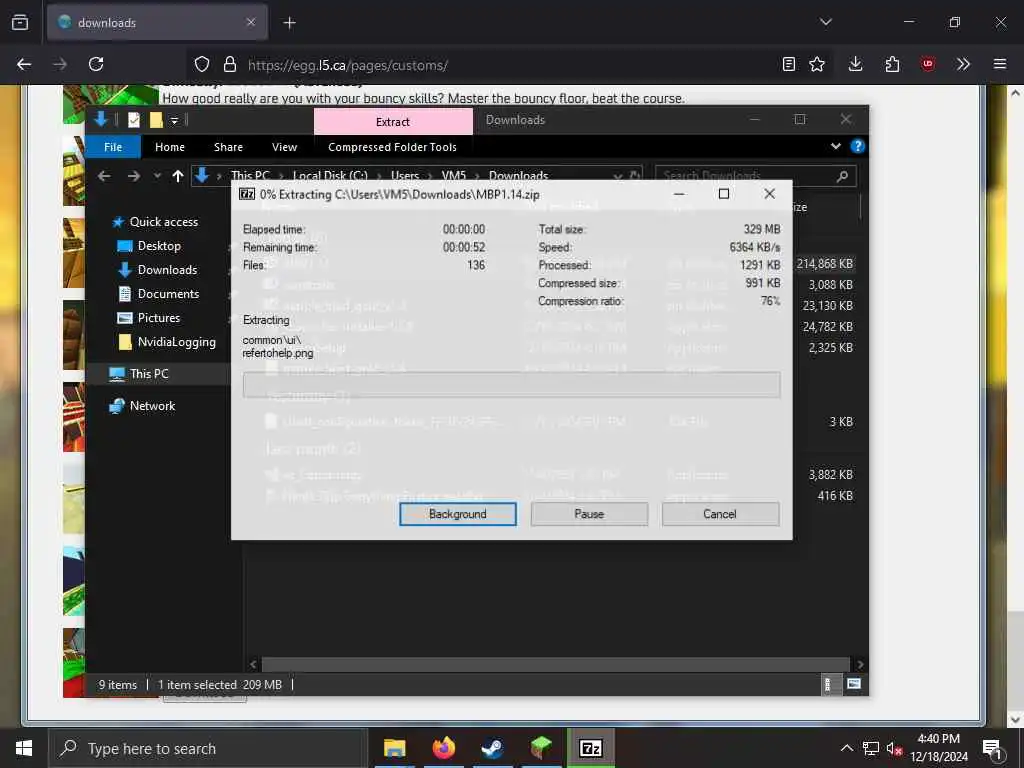Open Firefox View icon at tab bar
This screenshot has width=1024, height=768.
click(20, 22)
